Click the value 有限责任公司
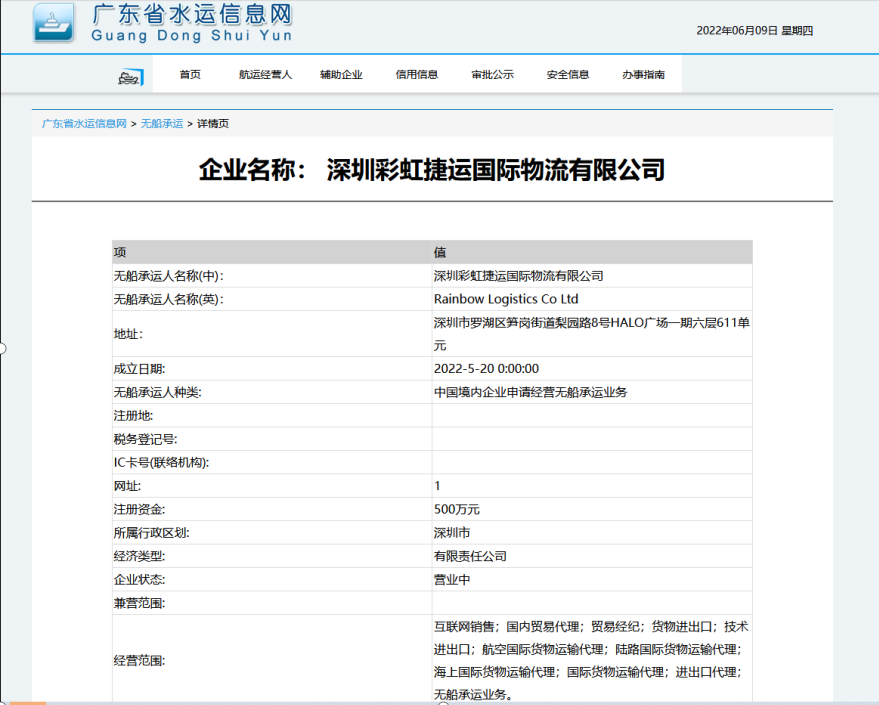 tap(470, 556)
